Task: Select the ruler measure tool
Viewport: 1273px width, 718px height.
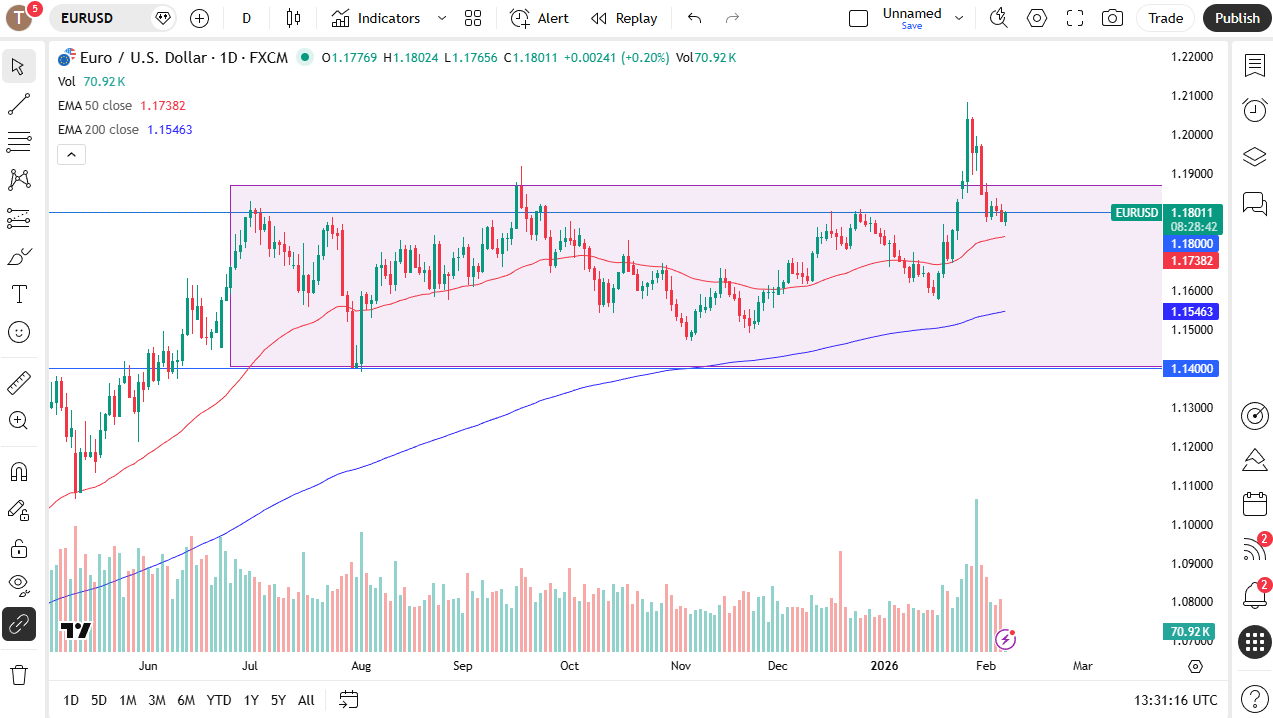Action: pyautogui.click(x=18, y=383)
